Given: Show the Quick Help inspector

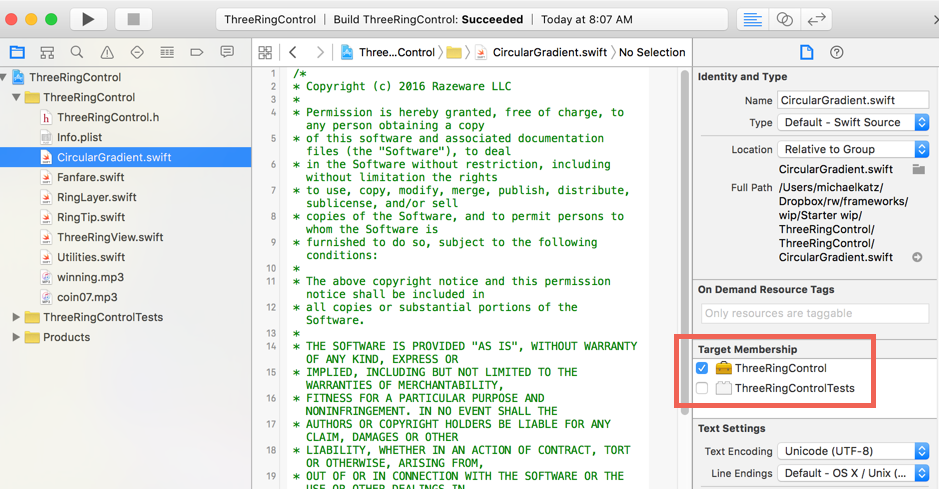Looking at the screenshot, I should 837,53.
